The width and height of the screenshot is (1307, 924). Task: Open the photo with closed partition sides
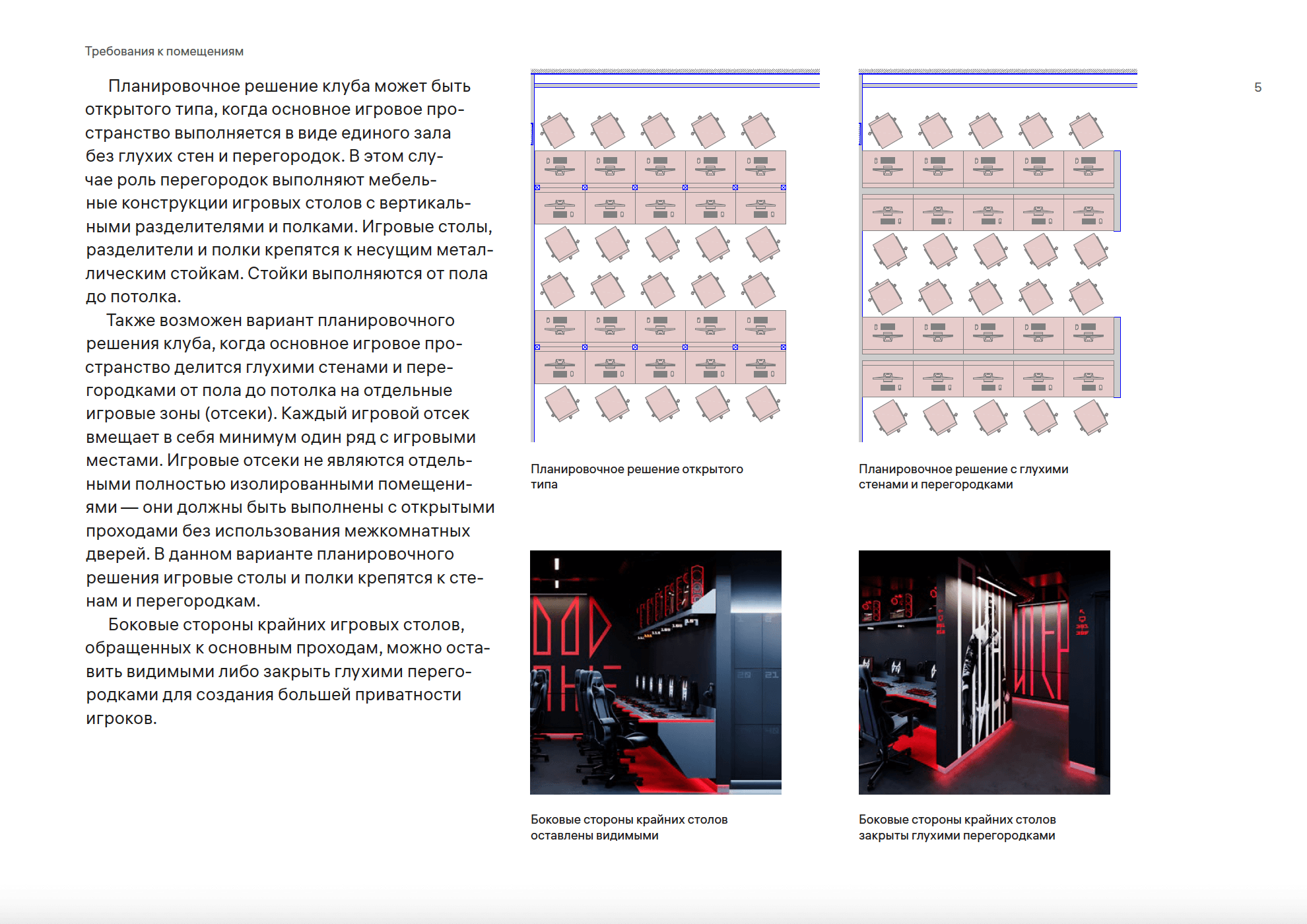click(x=984, y=672)
